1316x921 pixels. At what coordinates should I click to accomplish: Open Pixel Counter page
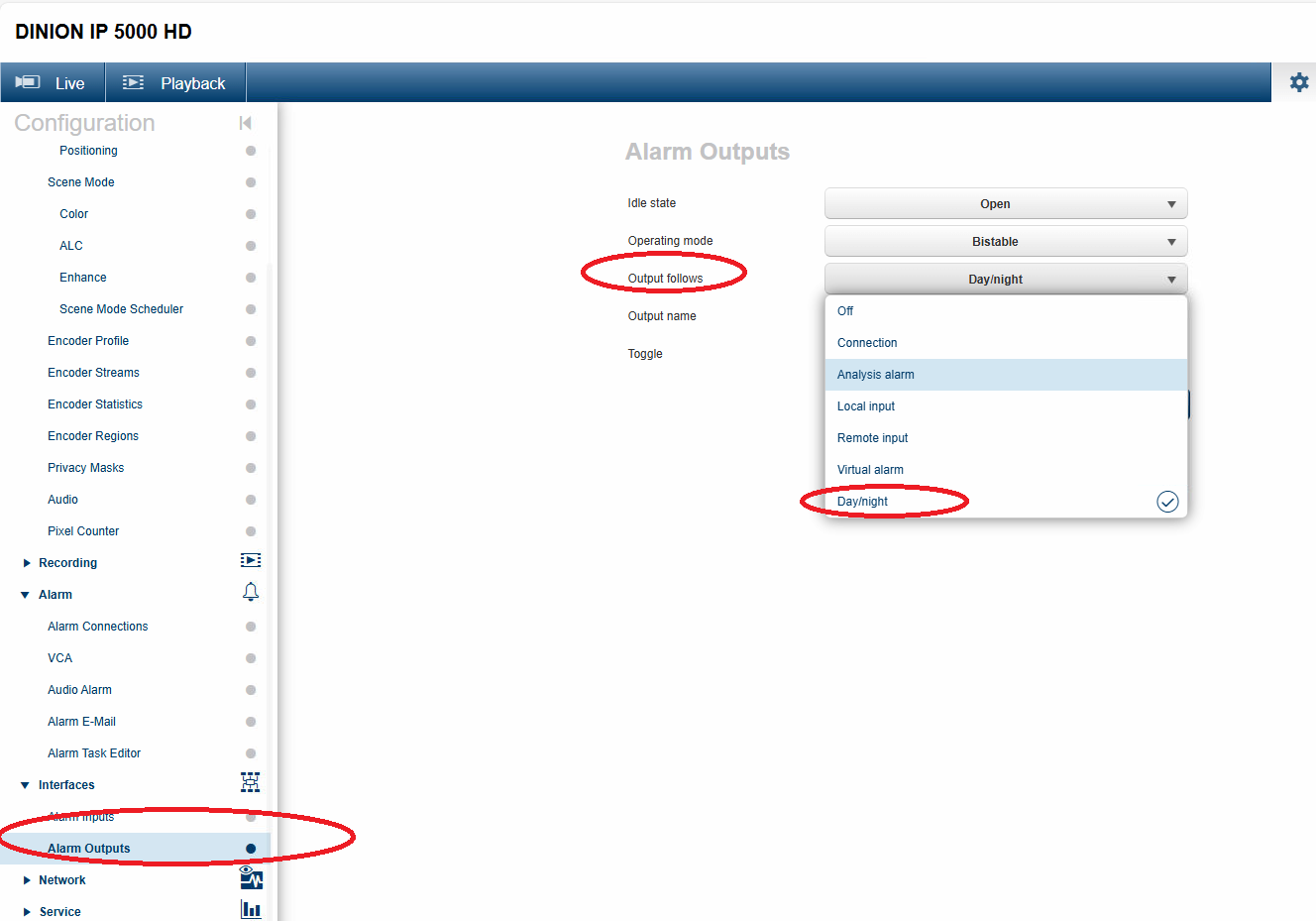(x=83, y=531)
